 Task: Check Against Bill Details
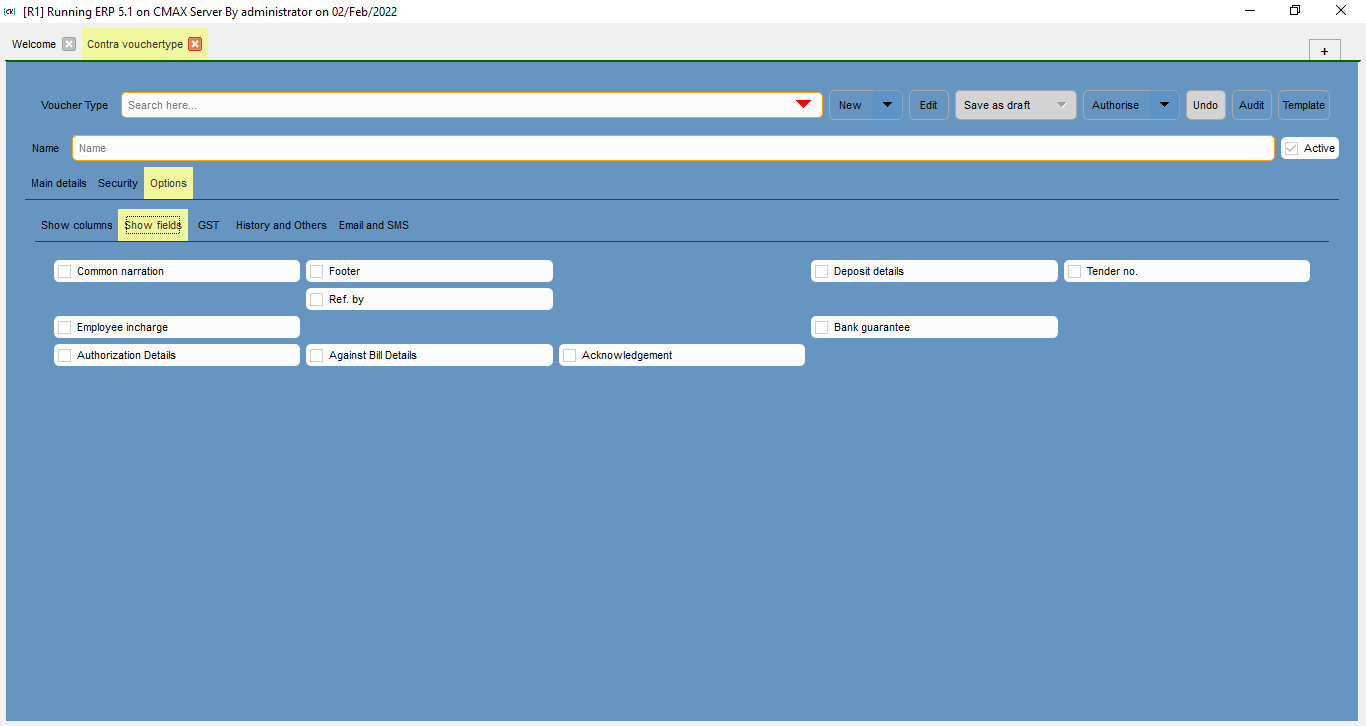pyautogui.click(x=317, y=355)
